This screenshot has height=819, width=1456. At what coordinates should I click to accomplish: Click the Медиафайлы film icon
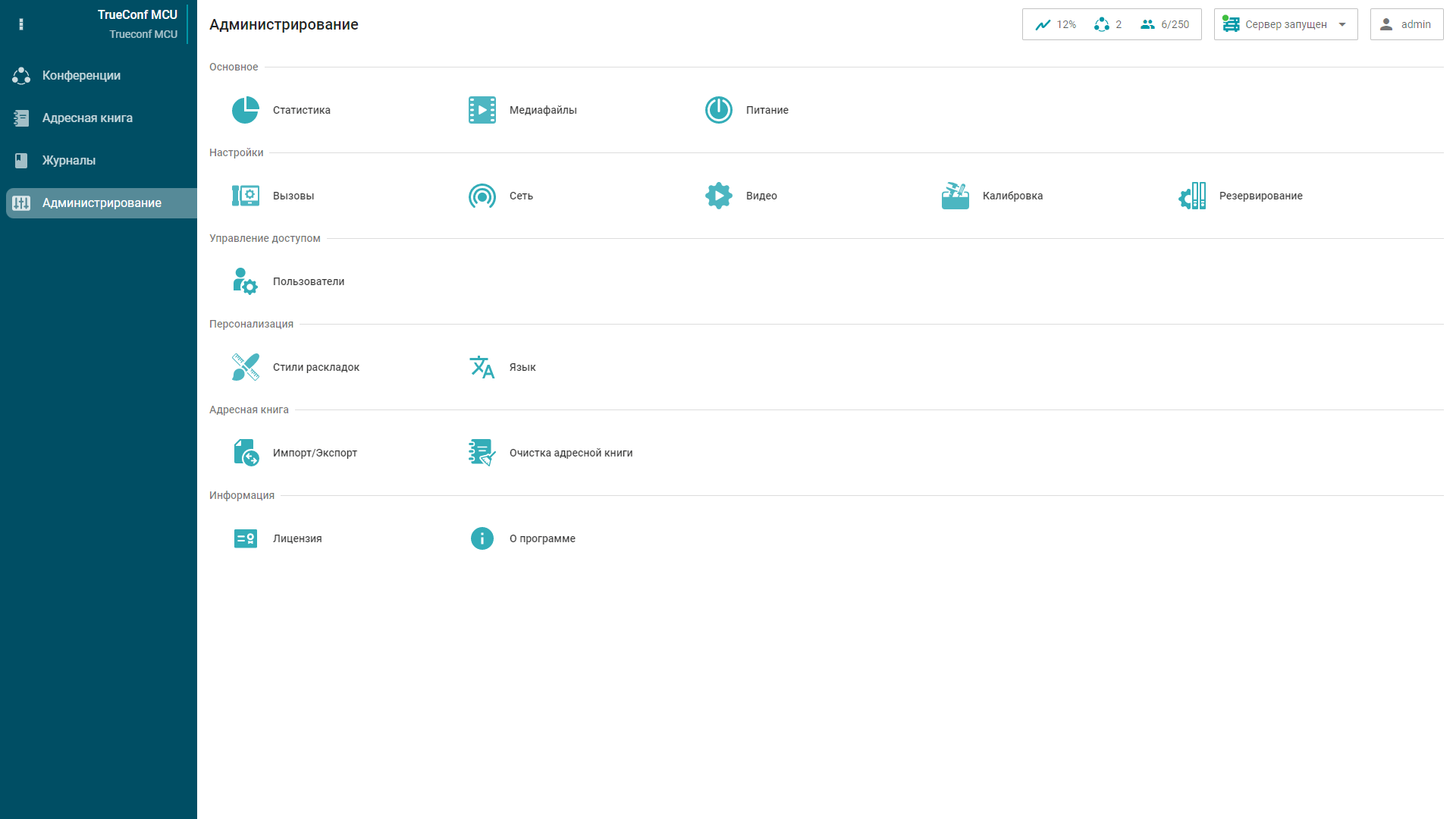482,110
